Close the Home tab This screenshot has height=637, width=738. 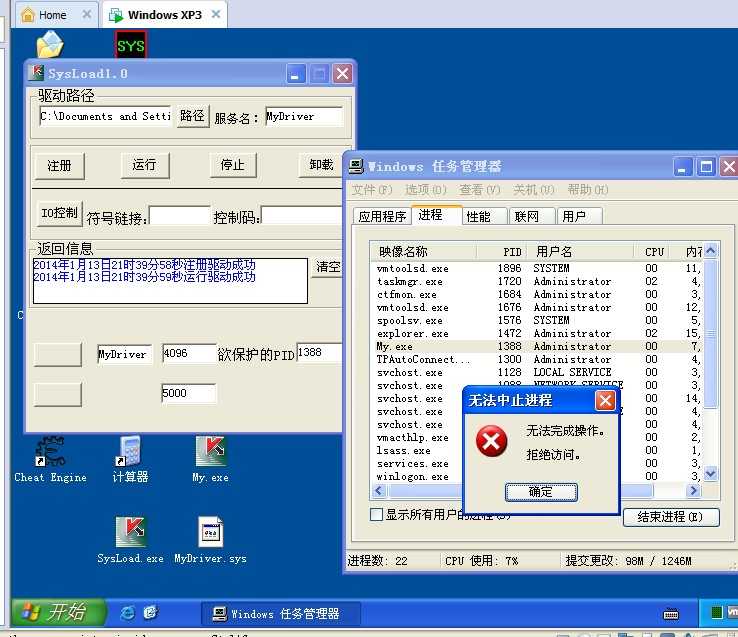pyautogui.click(x=87, y=15)
